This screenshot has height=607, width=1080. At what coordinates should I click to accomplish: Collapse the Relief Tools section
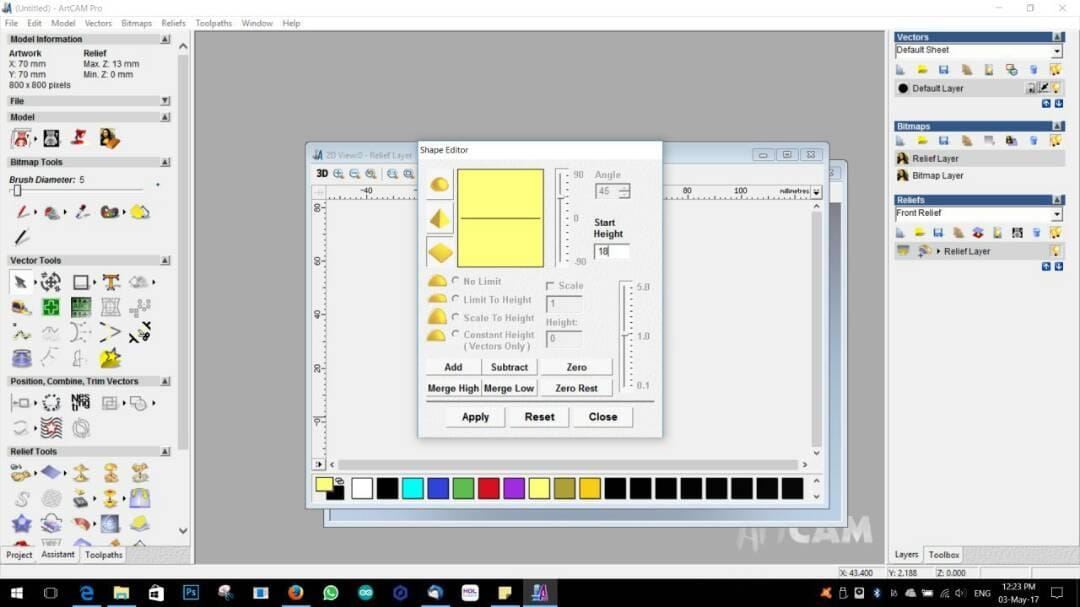pyautogui.click(x=165, y=451)
